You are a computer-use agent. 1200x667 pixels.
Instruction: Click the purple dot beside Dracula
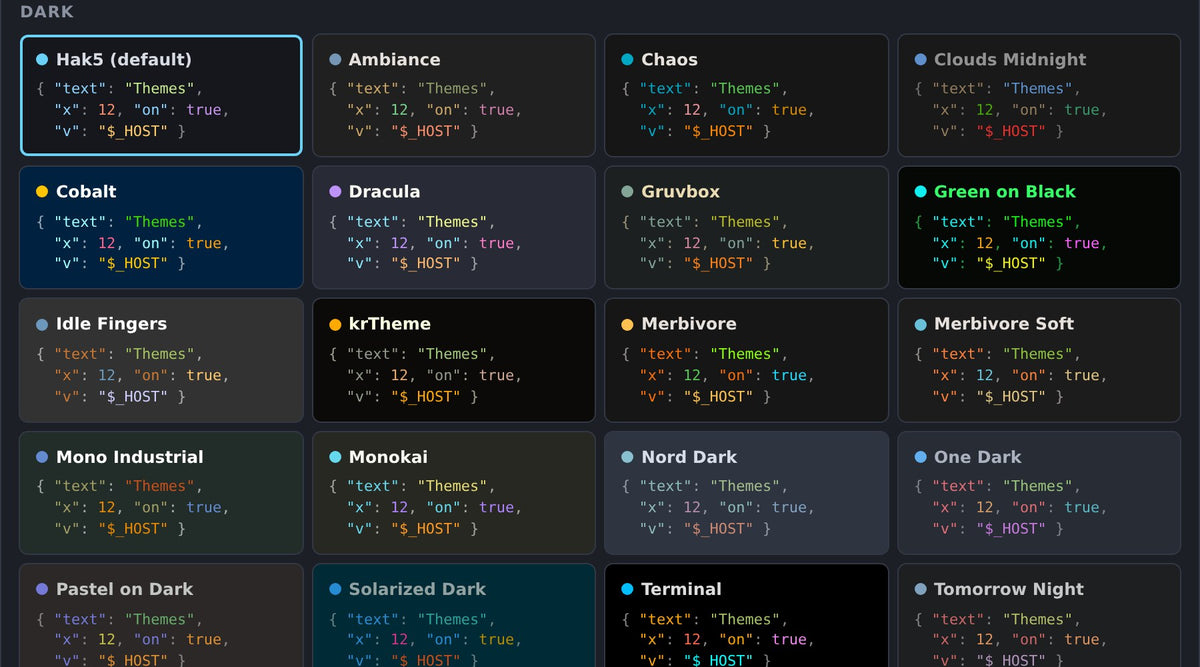pos(335,192)
